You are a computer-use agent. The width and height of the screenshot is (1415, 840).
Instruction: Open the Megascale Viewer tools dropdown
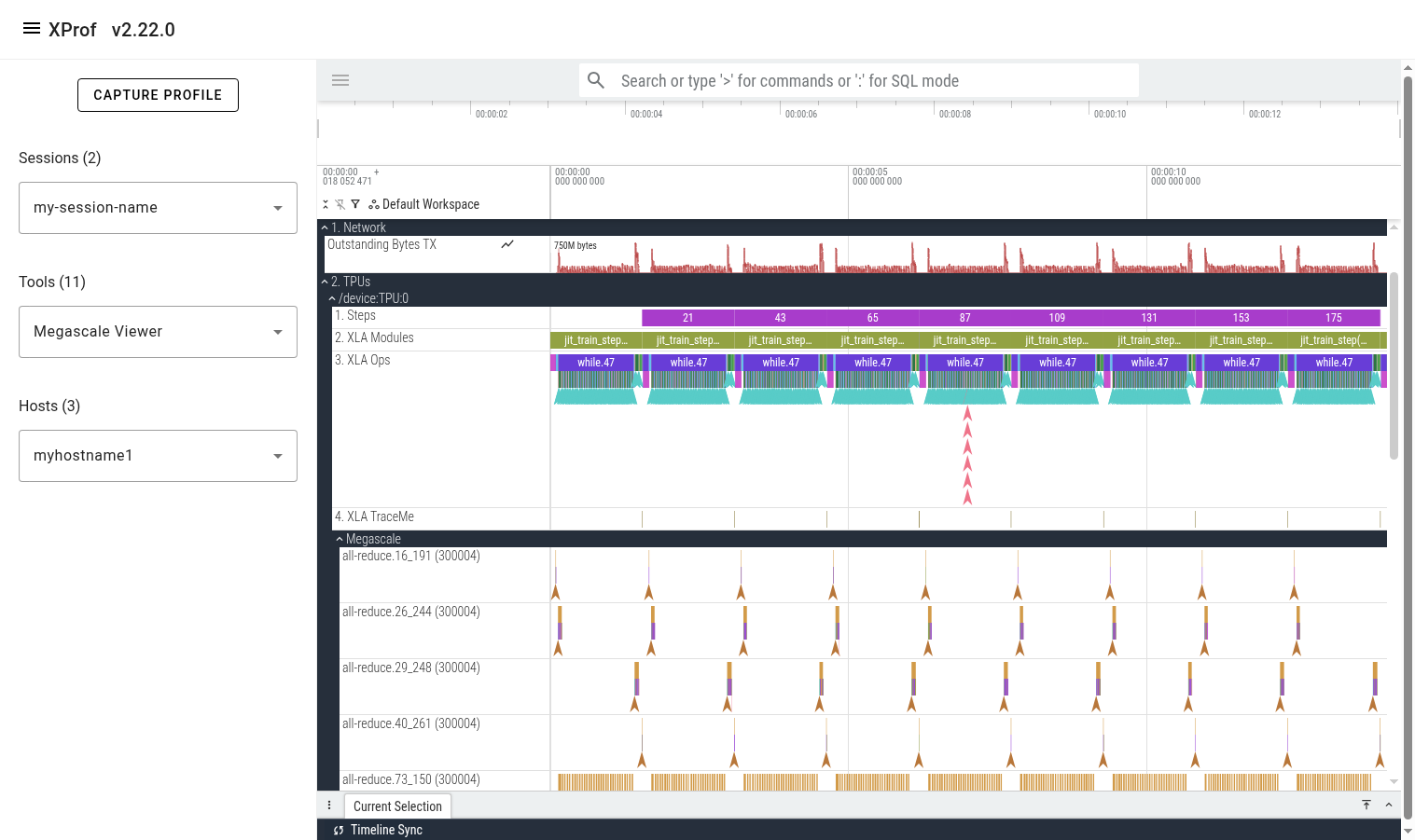coord(158,331)
